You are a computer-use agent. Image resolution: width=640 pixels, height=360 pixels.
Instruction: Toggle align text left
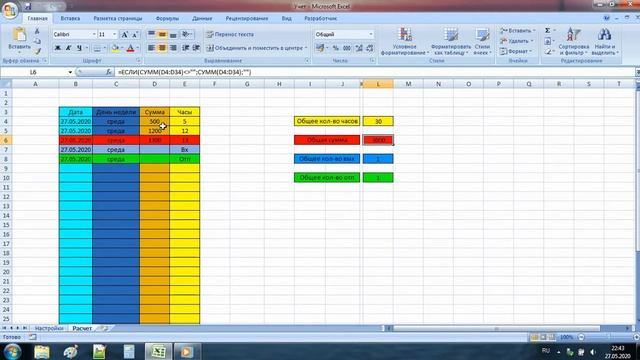[x=151, y=48]
